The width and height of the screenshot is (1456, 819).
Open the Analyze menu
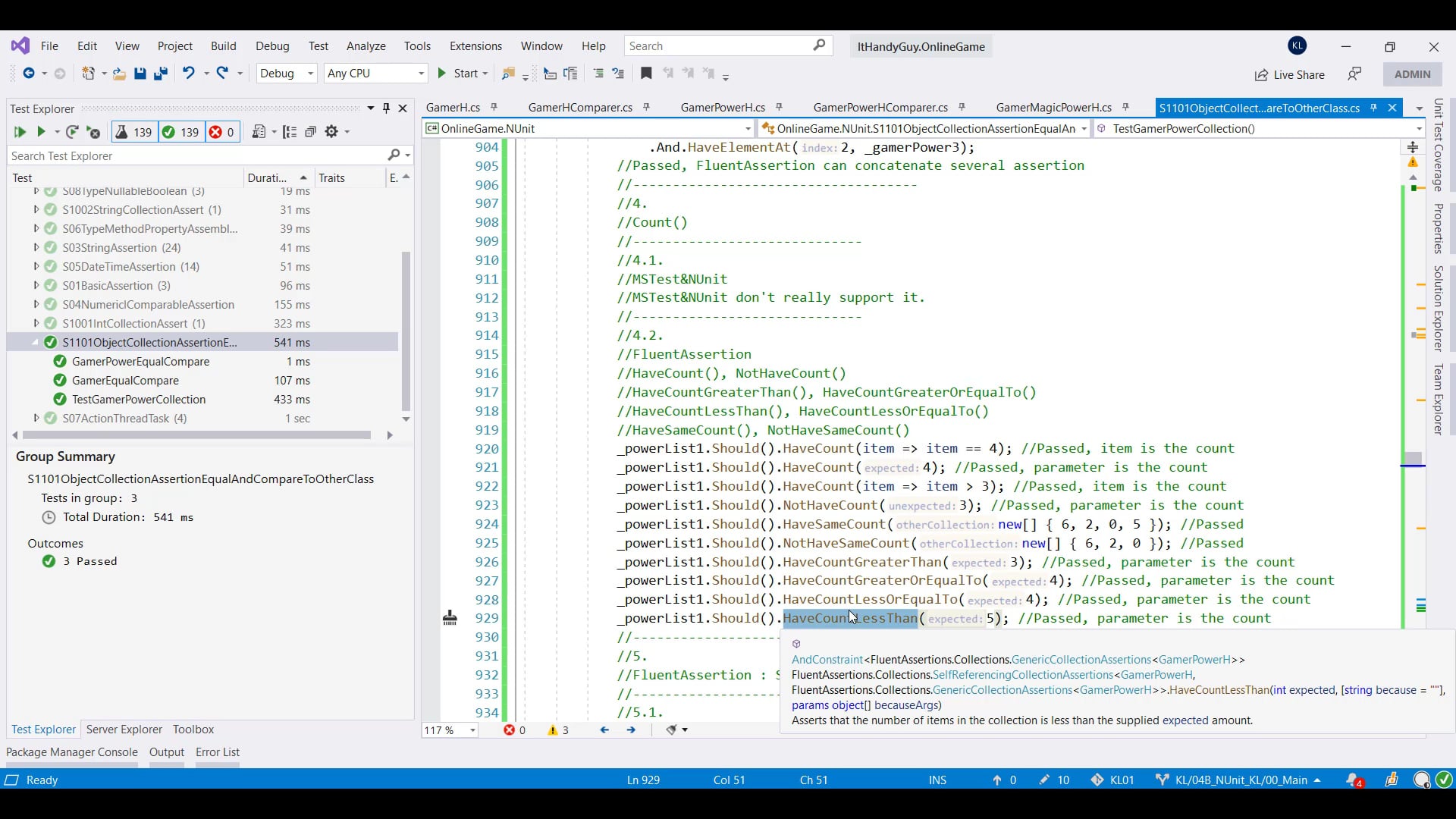click(366, 46)
